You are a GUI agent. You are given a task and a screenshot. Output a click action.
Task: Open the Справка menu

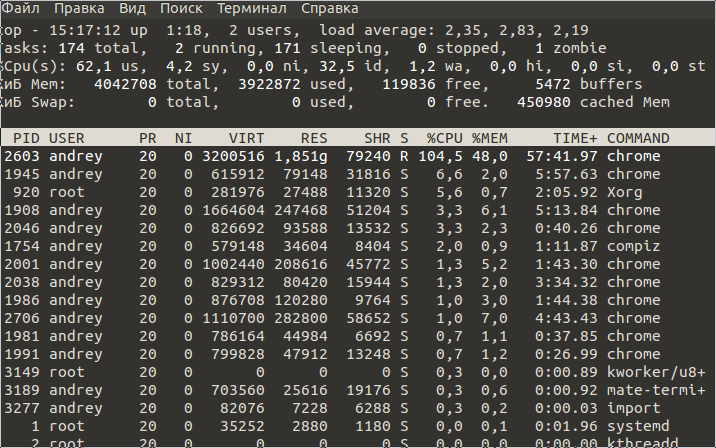tap(330, 8)
